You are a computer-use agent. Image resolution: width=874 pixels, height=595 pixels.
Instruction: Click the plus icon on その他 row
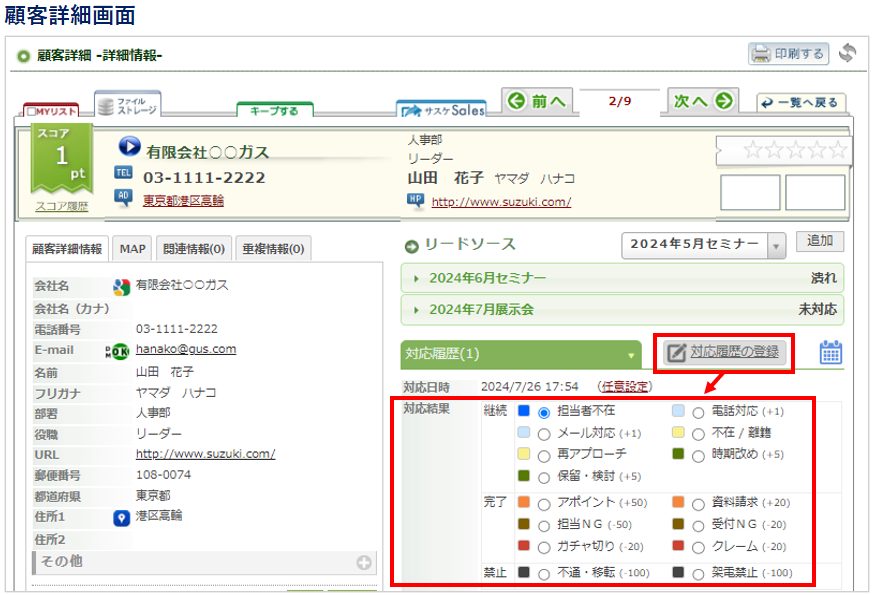pos(365,562)
